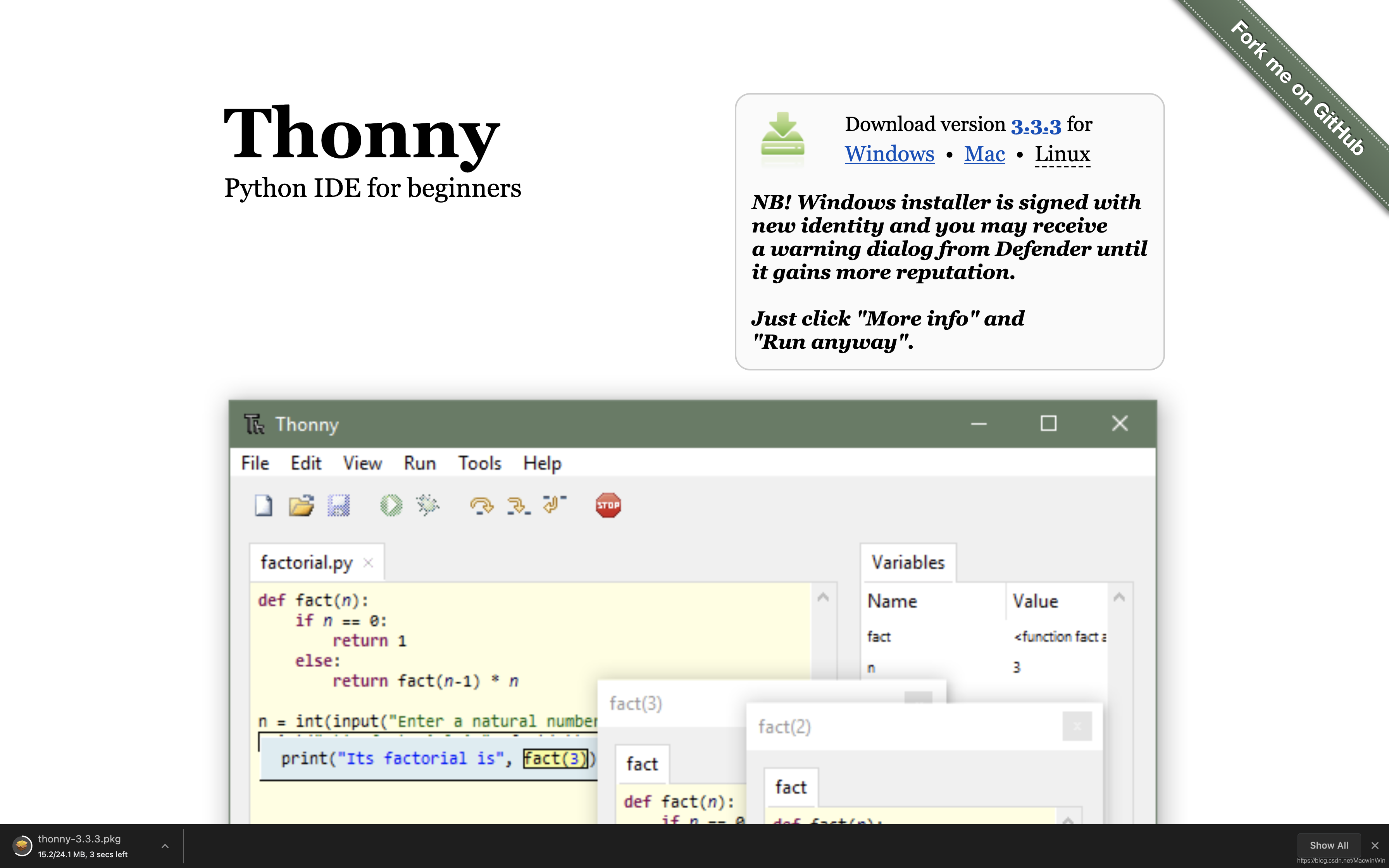Select the fact tab in fact(3) window
1389x868 pixels.
click(x=642, y=764)
